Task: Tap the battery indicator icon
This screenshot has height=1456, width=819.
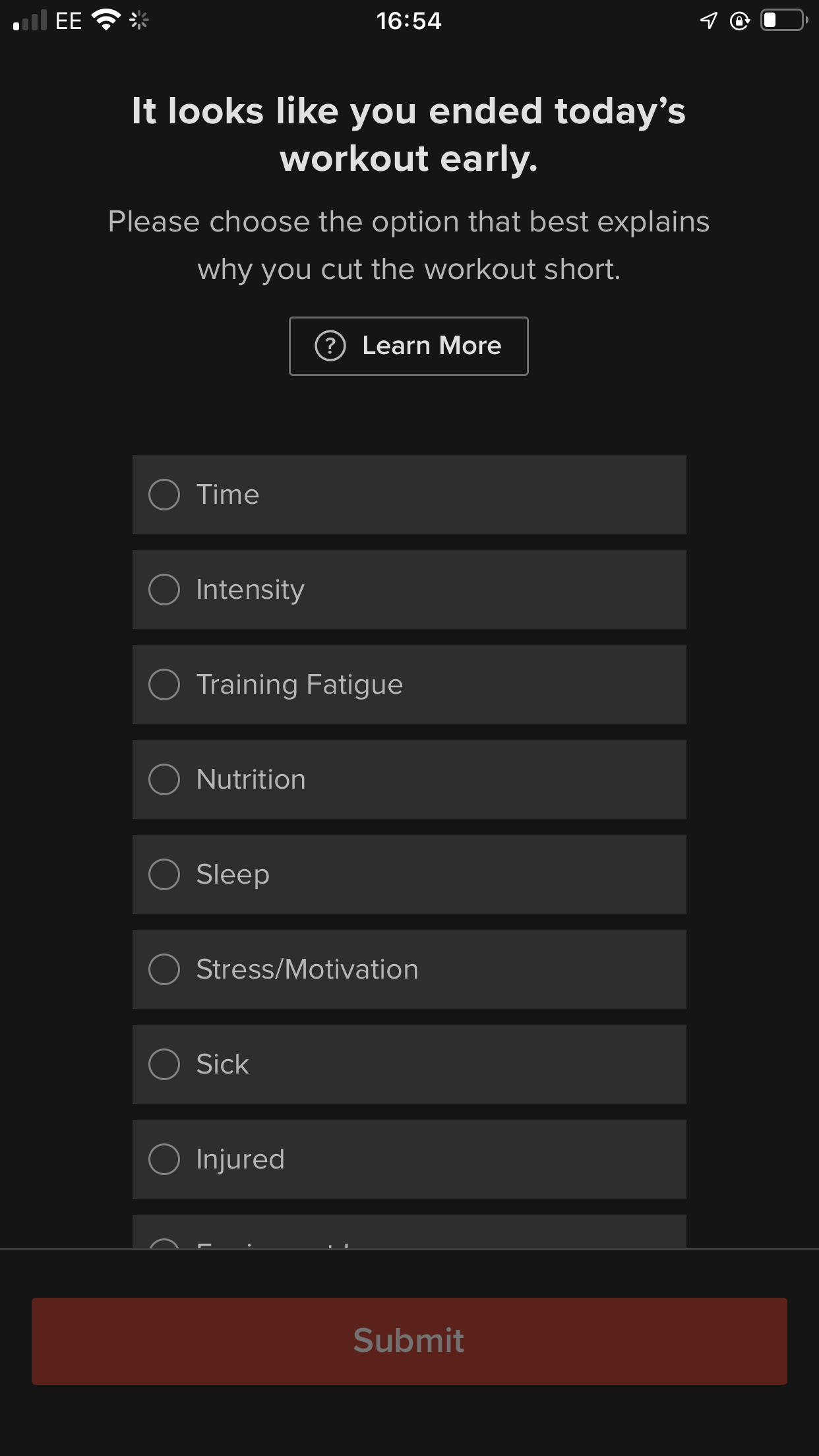Action: 784,20
